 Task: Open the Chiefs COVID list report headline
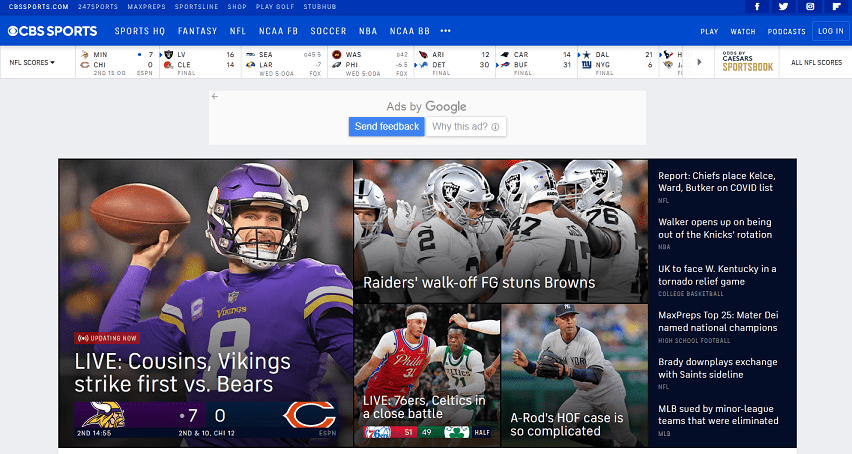click(x=717, y=182)
